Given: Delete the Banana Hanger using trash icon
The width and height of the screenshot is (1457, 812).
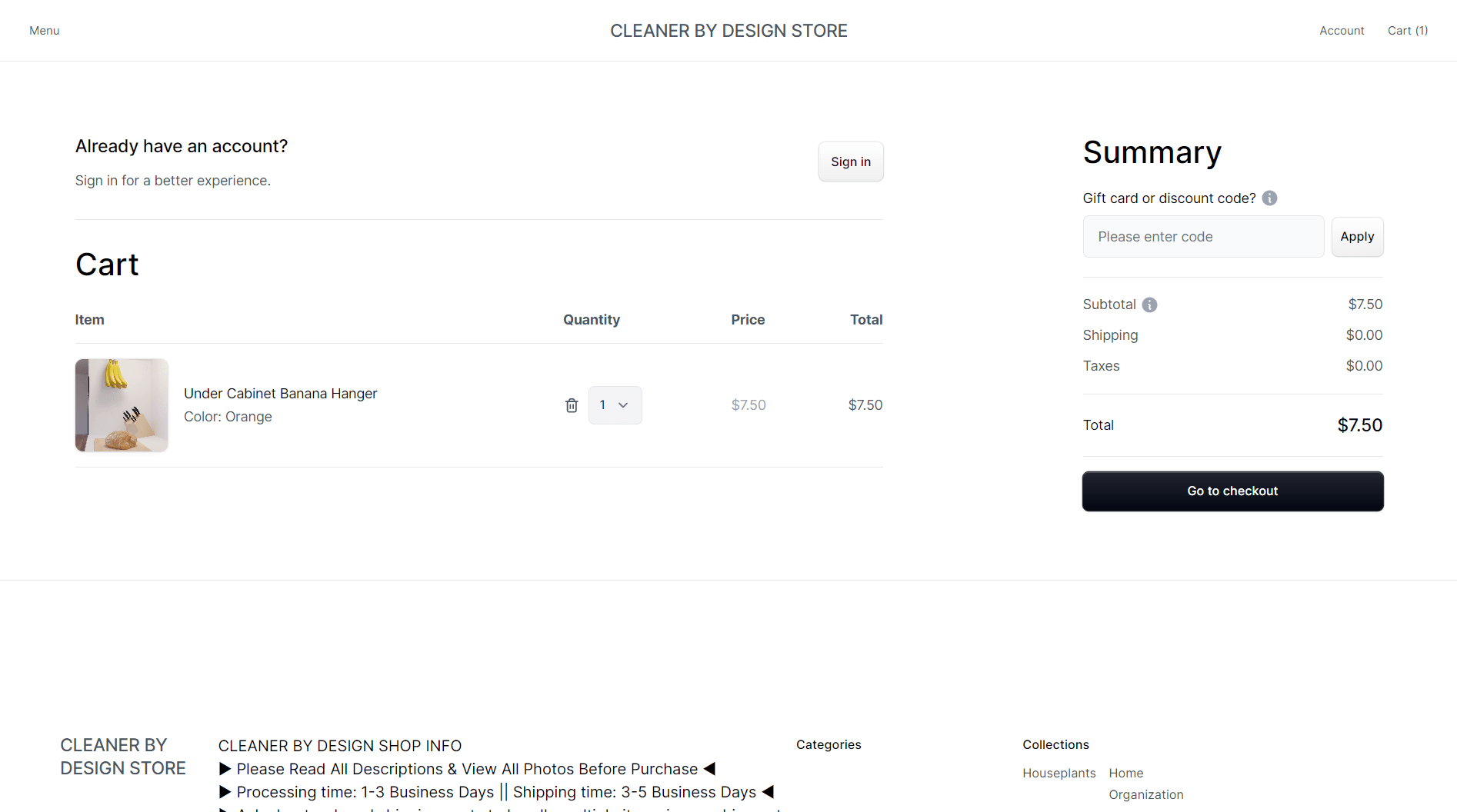Looking at the screenshot, I should [x=571, y=404].
